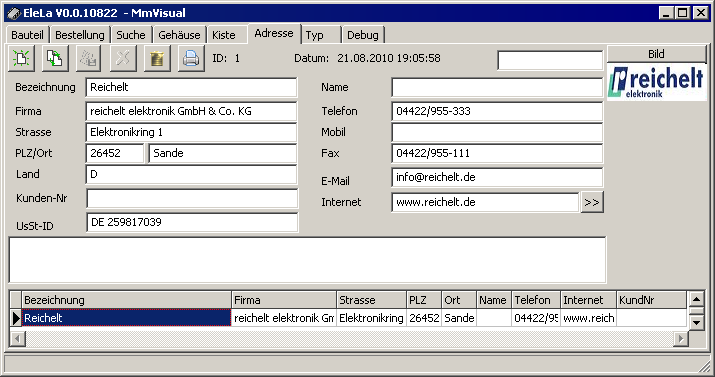The image size is (715, 377).
Task: Sort table by Bezeichnung column header
Action: (x=127, y=300)
